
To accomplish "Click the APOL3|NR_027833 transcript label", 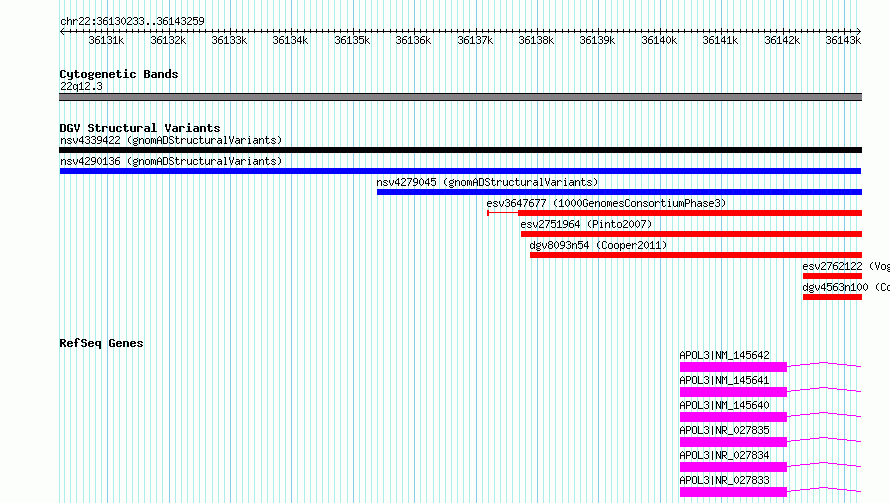I will pos(724,480).
